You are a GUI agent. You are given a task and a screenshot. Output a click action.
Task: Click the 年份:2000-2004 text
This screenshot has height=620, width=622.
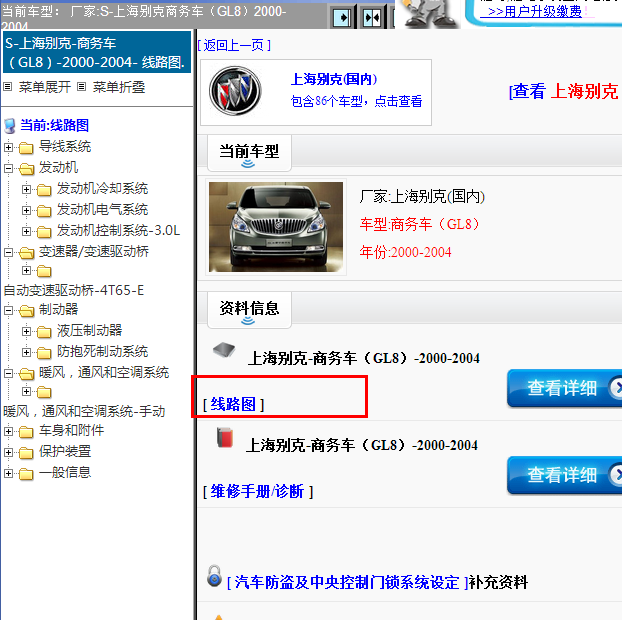tap(405, 252)
